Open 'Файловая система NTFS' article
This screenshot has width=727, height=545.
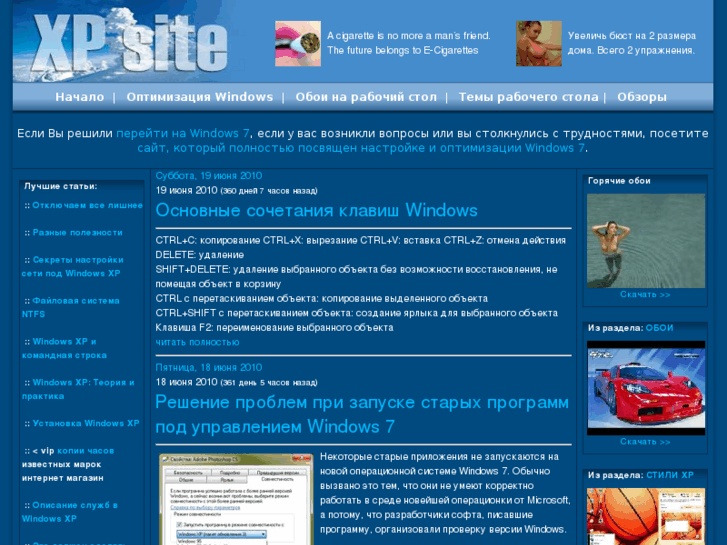click(70, 307)
